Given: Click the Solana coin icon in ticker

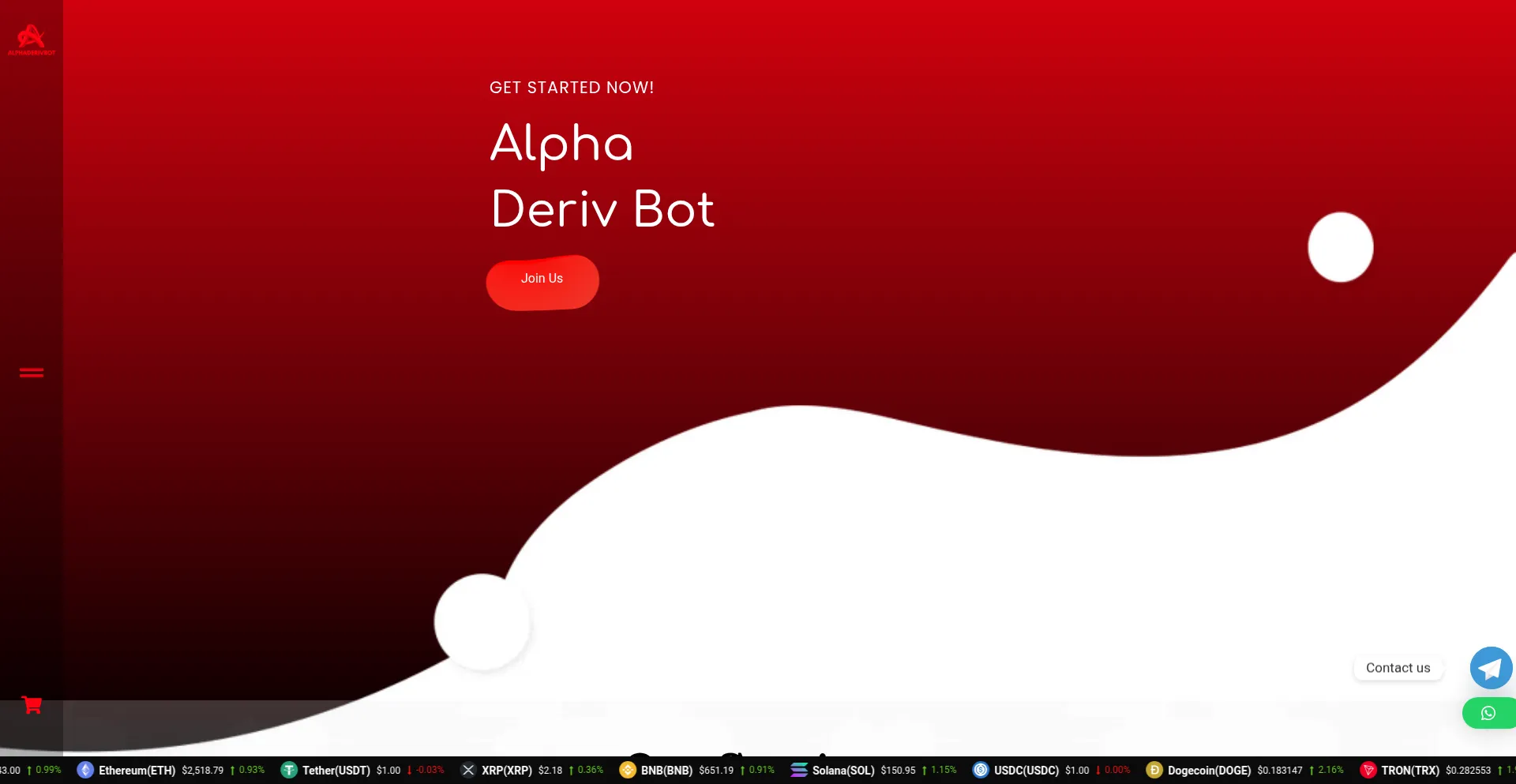Looking at the screenshot, I should [799, 770].
